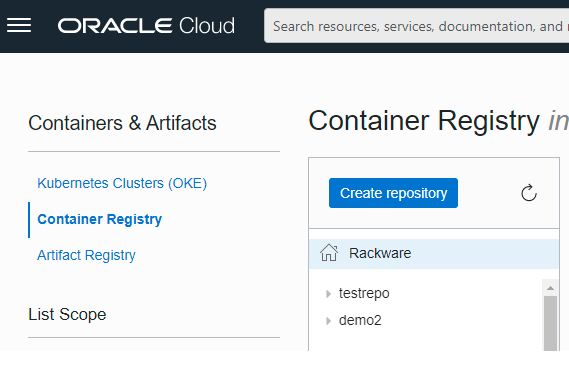
Task: Select the Rackware root compartment row
Action: 434,254
